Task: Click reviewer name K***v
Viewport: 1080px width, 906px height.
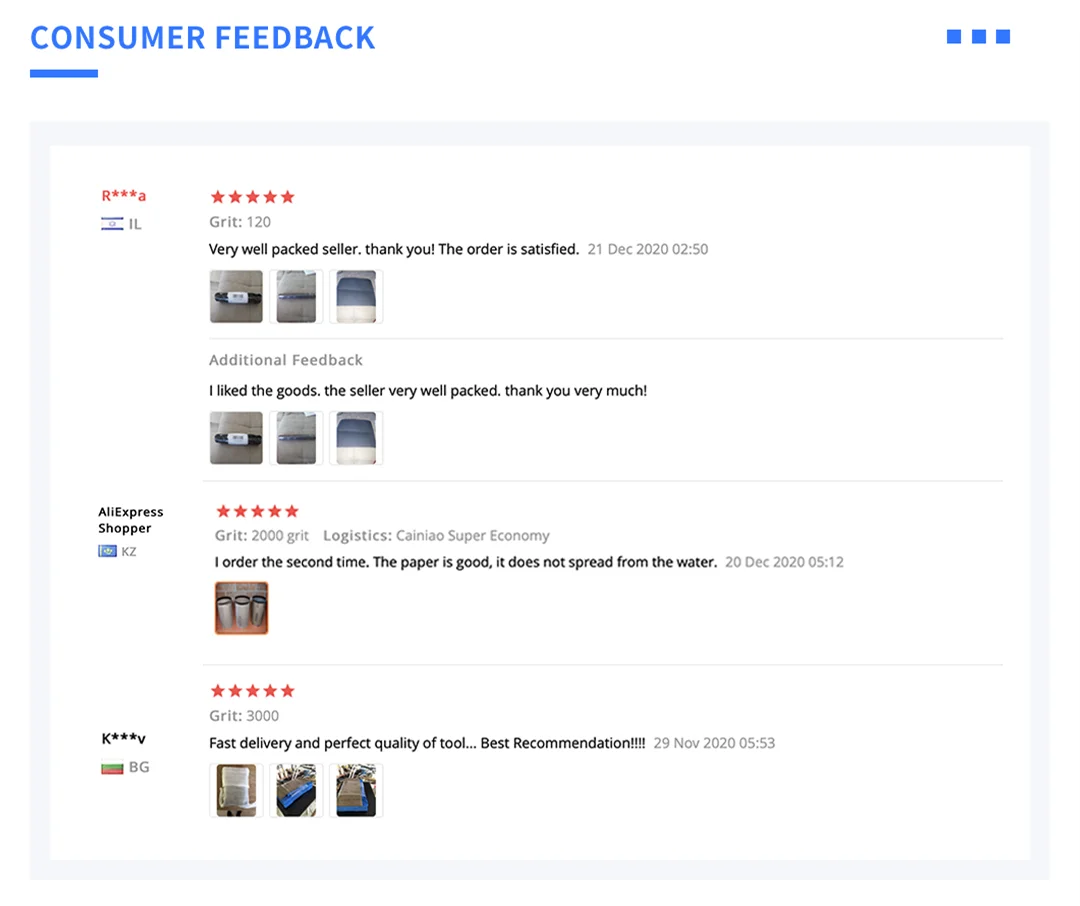Action: [124, 739]
